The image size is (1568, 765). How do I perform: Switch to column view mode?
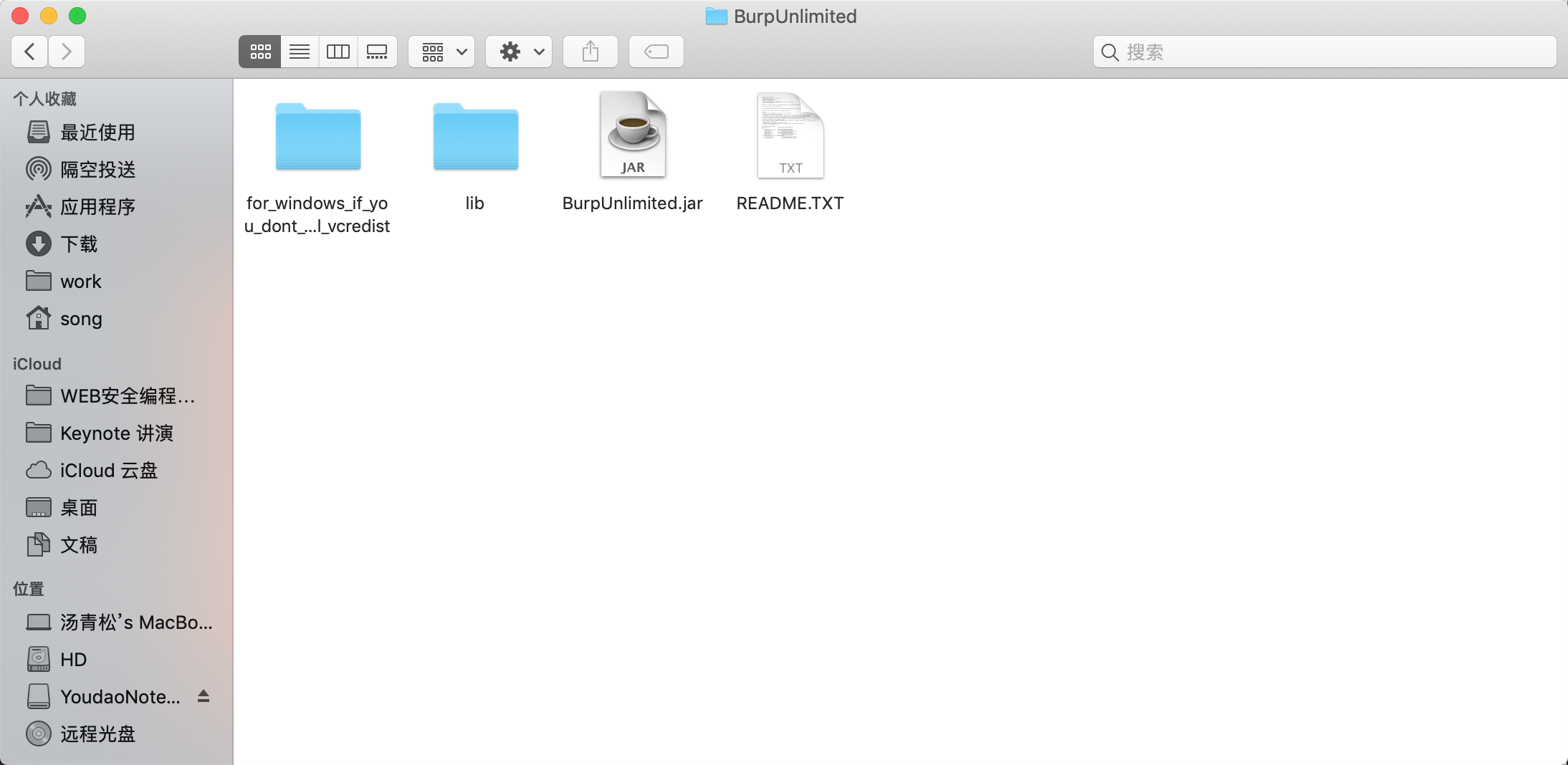[338, 52]
